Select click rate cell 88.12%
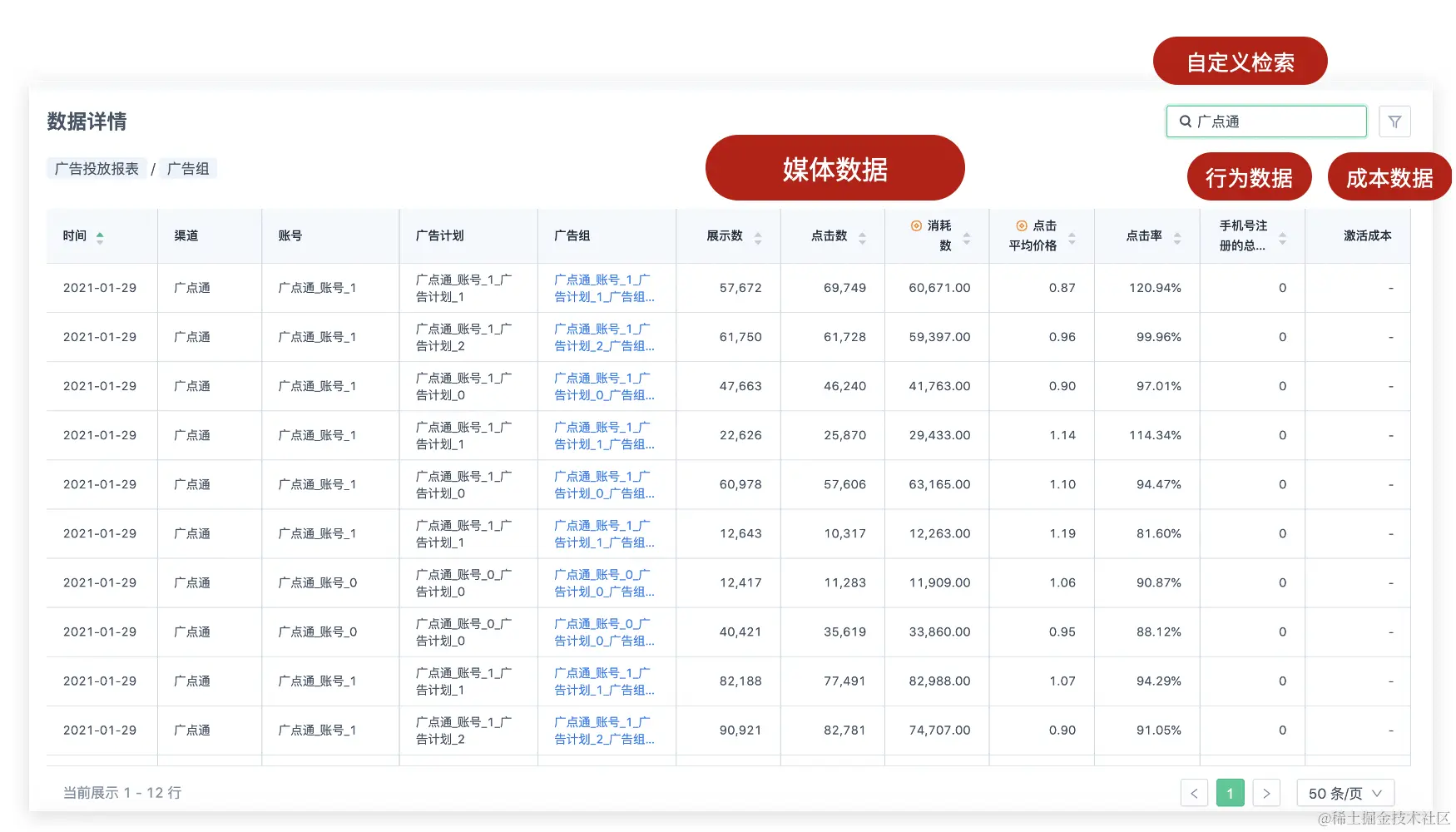This screenshot has height=832, width=1456. pyautogui.click(x=1158, y=631)
